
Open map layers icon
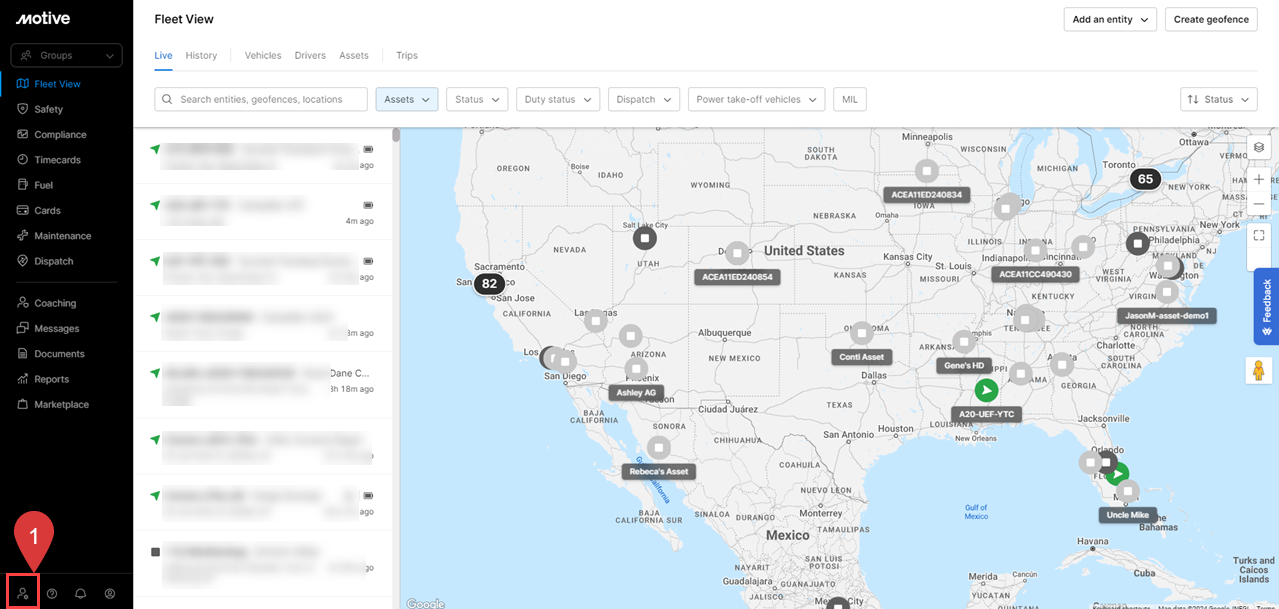(x=1259, y=147)
